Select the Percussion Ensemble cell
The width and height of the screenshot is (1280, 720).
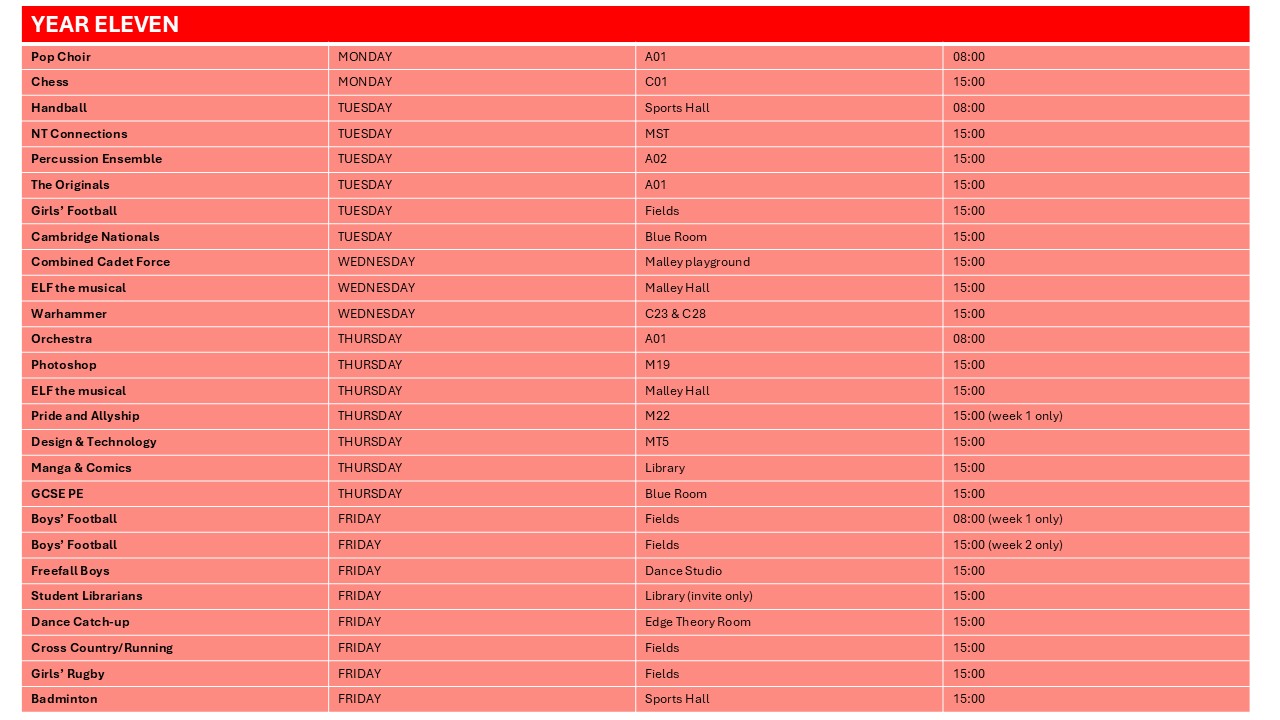pyautogui.click(x=96, y=159)
